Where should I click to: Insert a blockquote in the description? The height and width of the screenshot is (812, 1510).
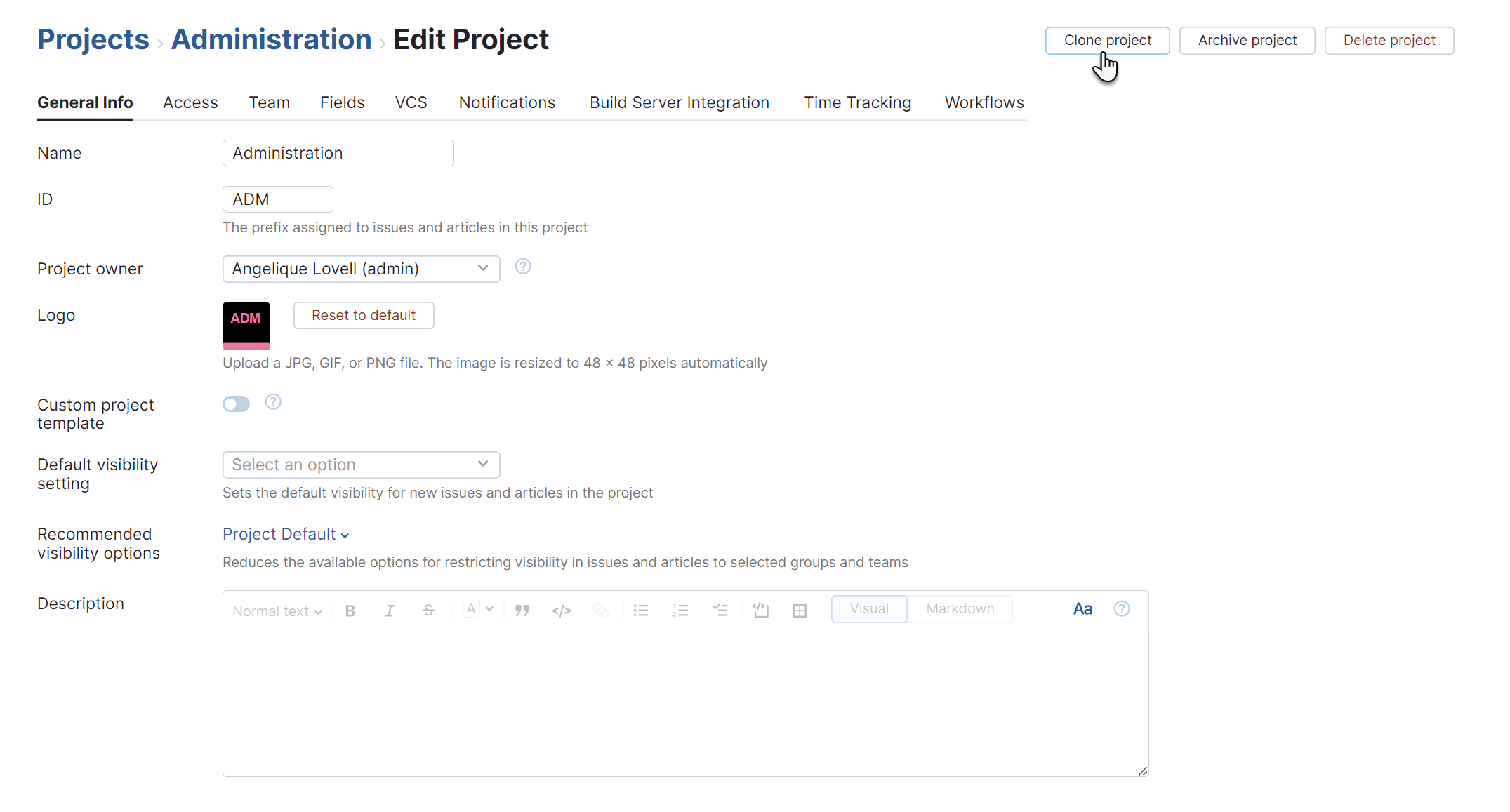(x=522, y=610)
